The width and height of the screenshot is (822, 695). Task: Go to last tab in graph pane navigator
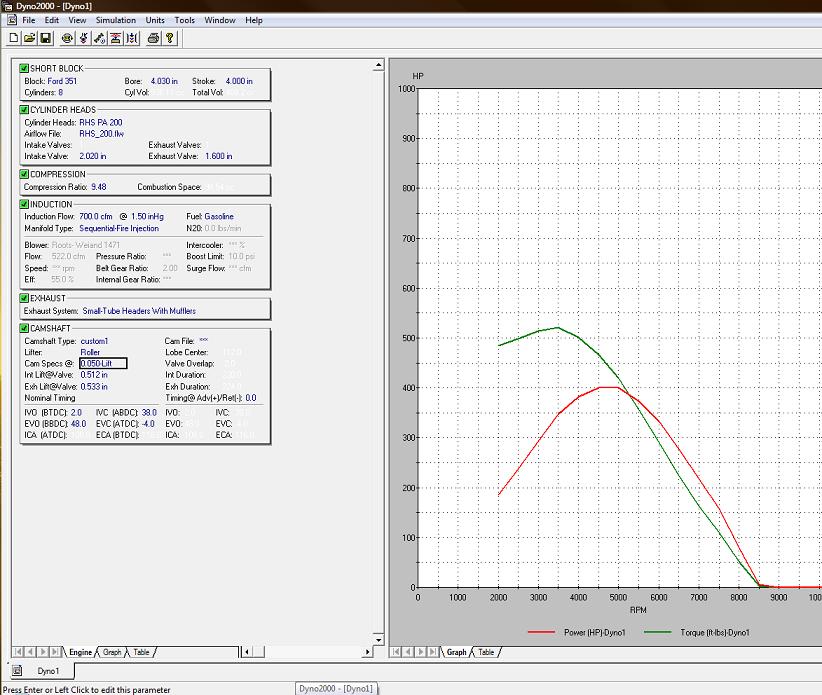coord(433,652)
